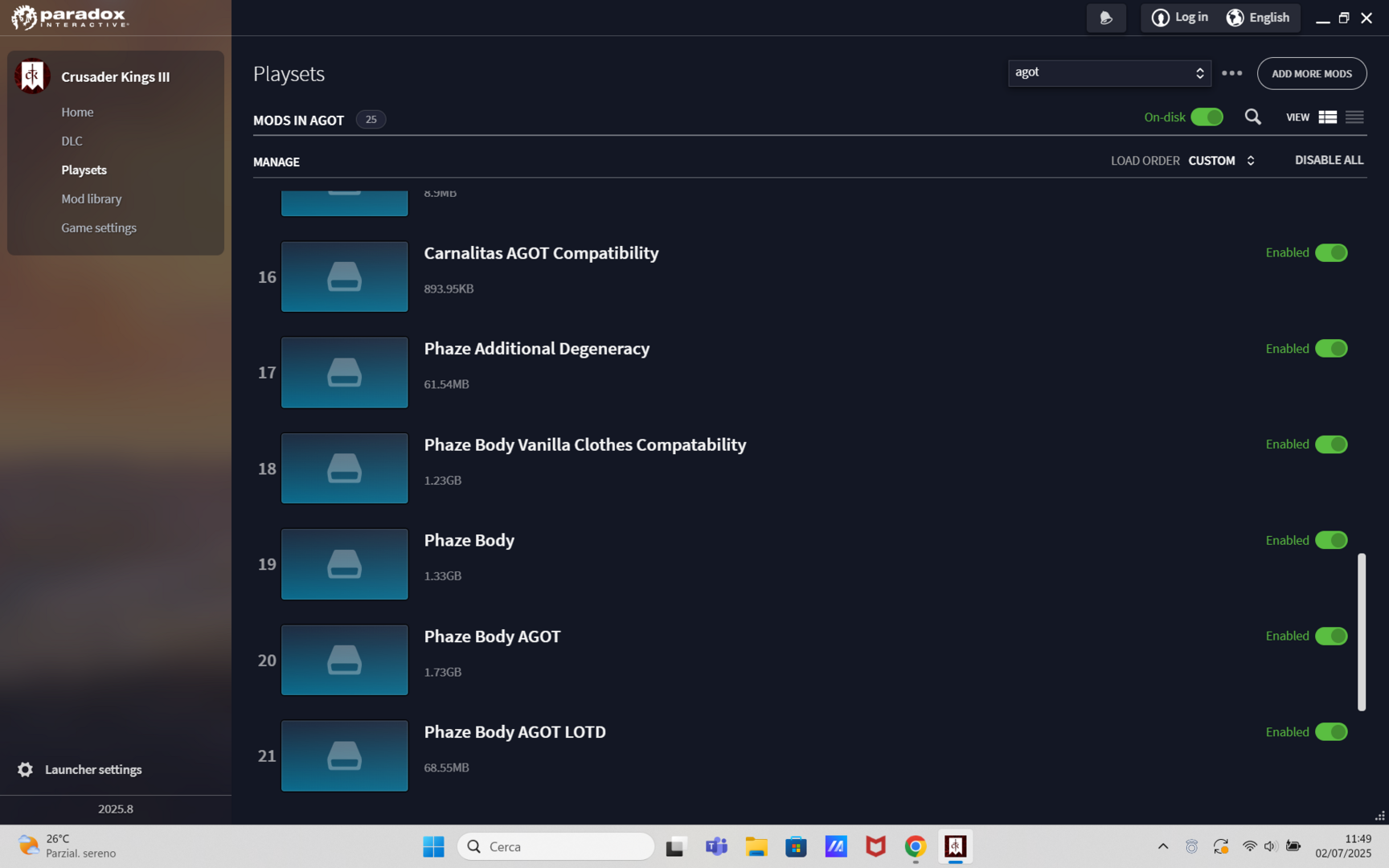The width and height of the screenshot is (1389, 868).
Task: Open the mod search magnifier icon
Action: pos(1252,117)
